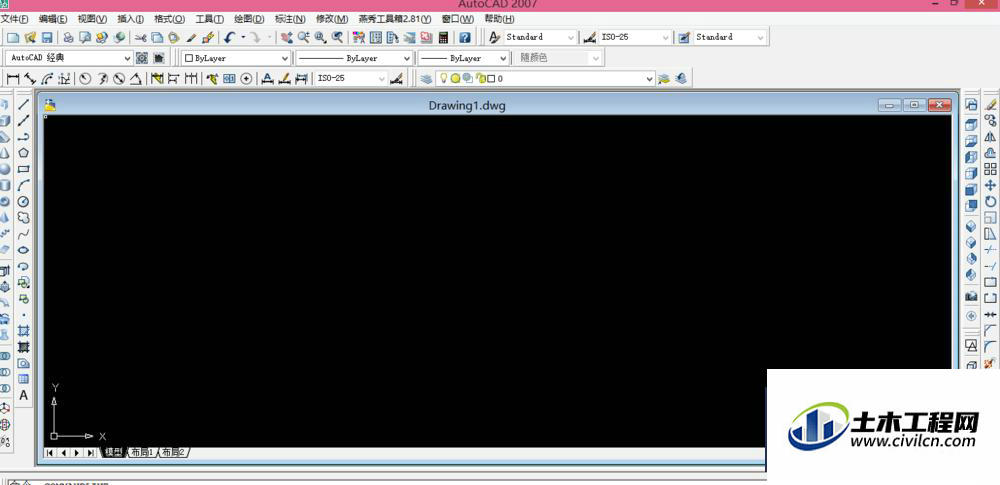
Task: Select the Mirror modify tool
Action: tap(990, 137)
